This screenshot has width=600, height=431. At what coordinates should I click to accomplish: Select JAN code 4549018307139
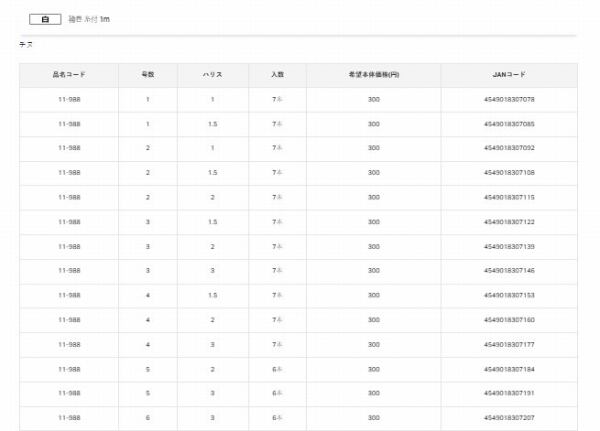click(509, 247)
